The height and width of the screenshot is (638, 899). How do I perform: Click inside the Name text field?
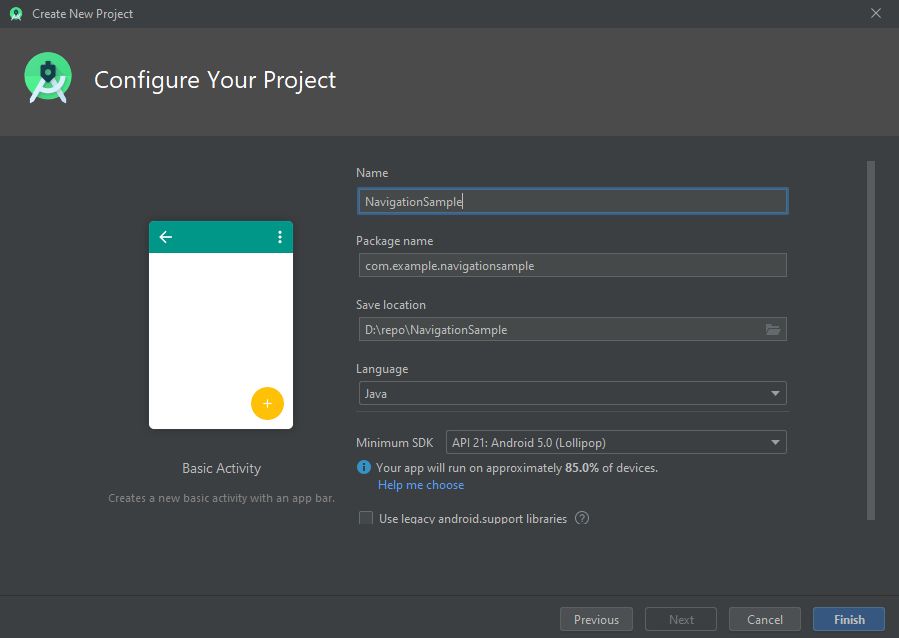[x=571, y=200]
